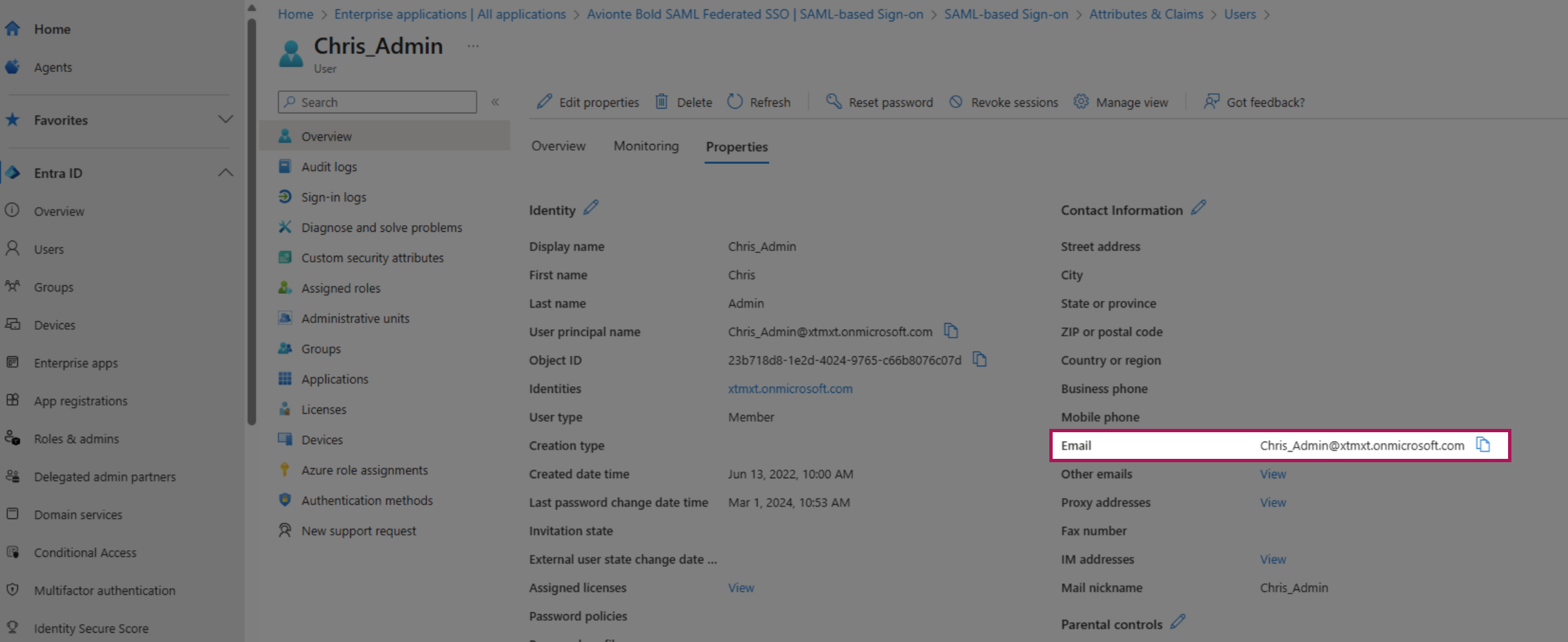Edit Contact Information with pencil icon
Screen dimensions: 1568x642
click(1198, 208)
